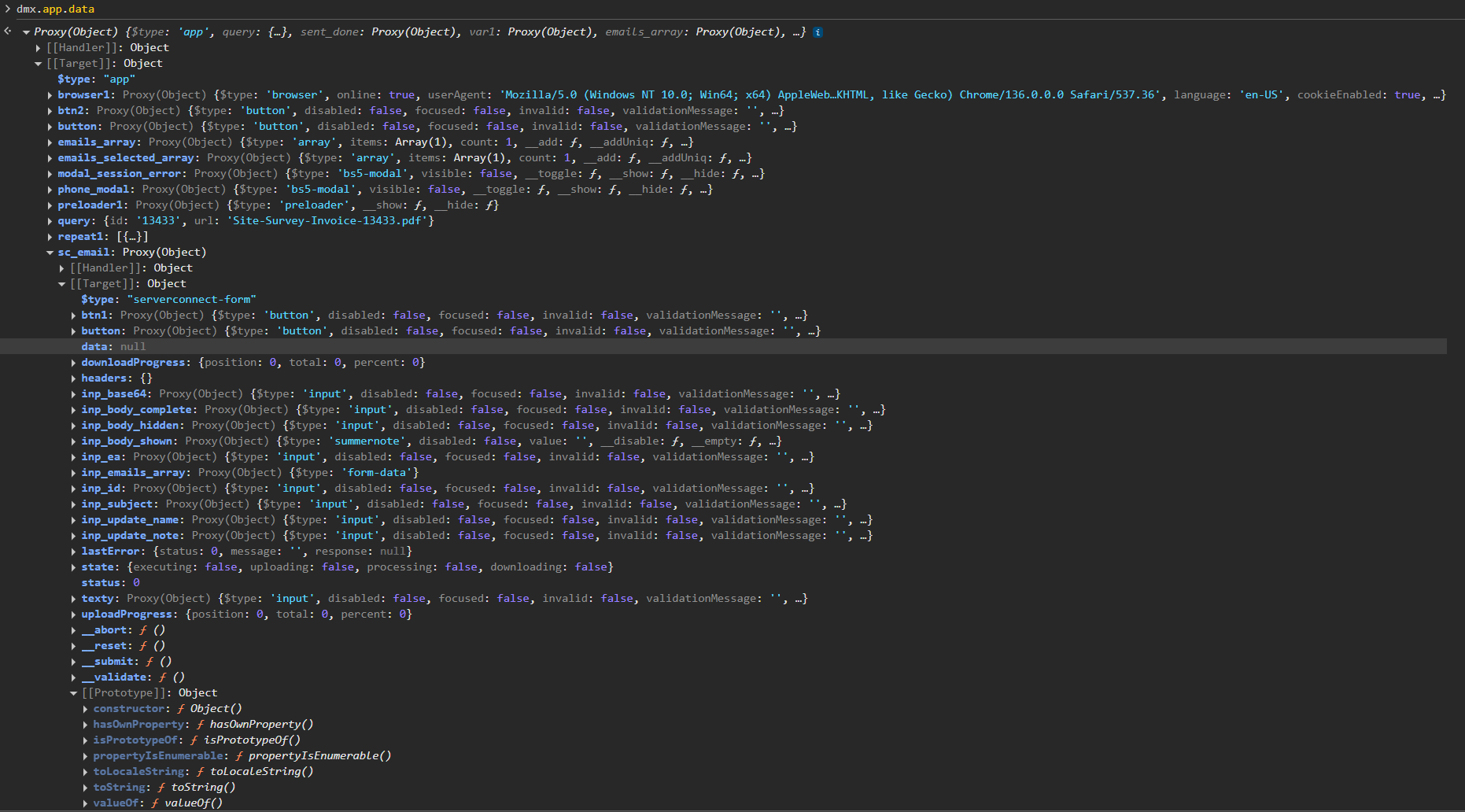Expand the constructor function entry
This screenshot has width=1465, height=812.
click(85, 709)
